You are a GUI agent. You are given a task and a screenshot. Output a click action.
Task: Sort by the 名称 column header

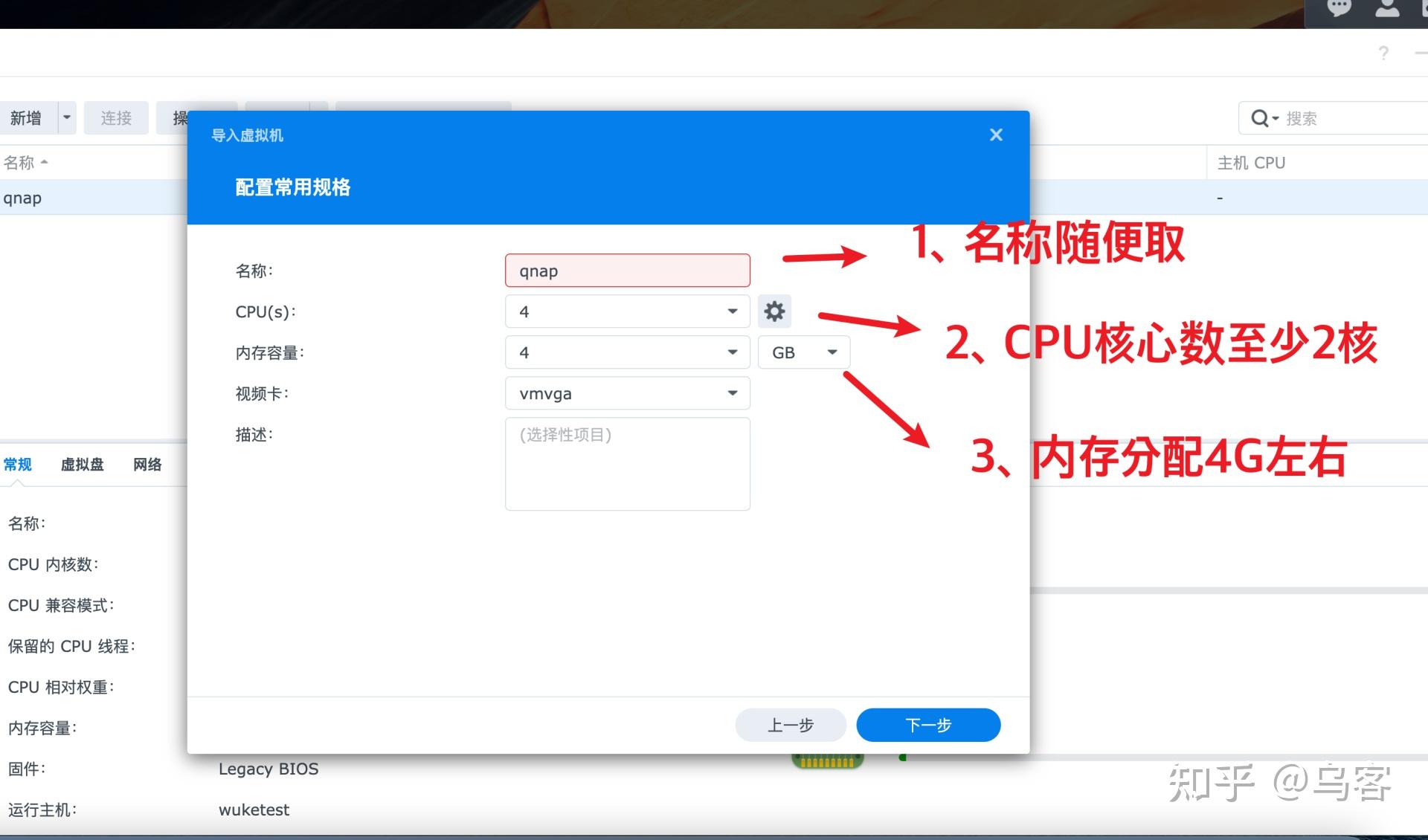(x=19, y=163)
